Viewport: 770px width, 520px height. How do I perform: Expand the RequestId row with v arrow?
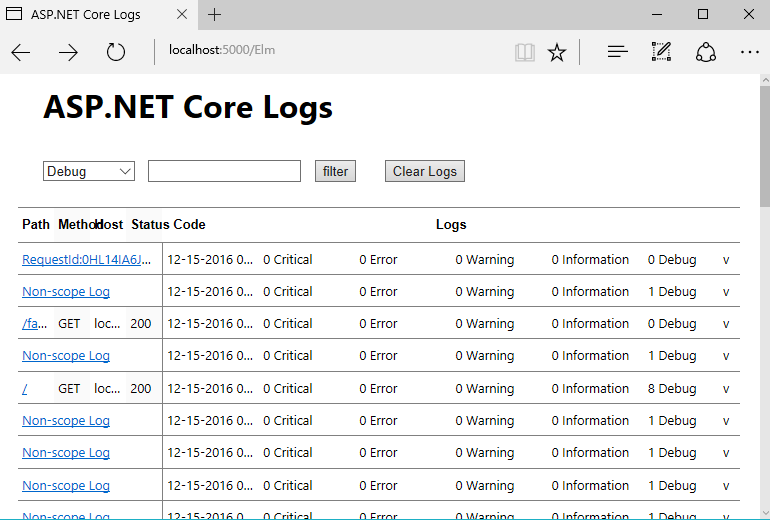tap(726, 260)
